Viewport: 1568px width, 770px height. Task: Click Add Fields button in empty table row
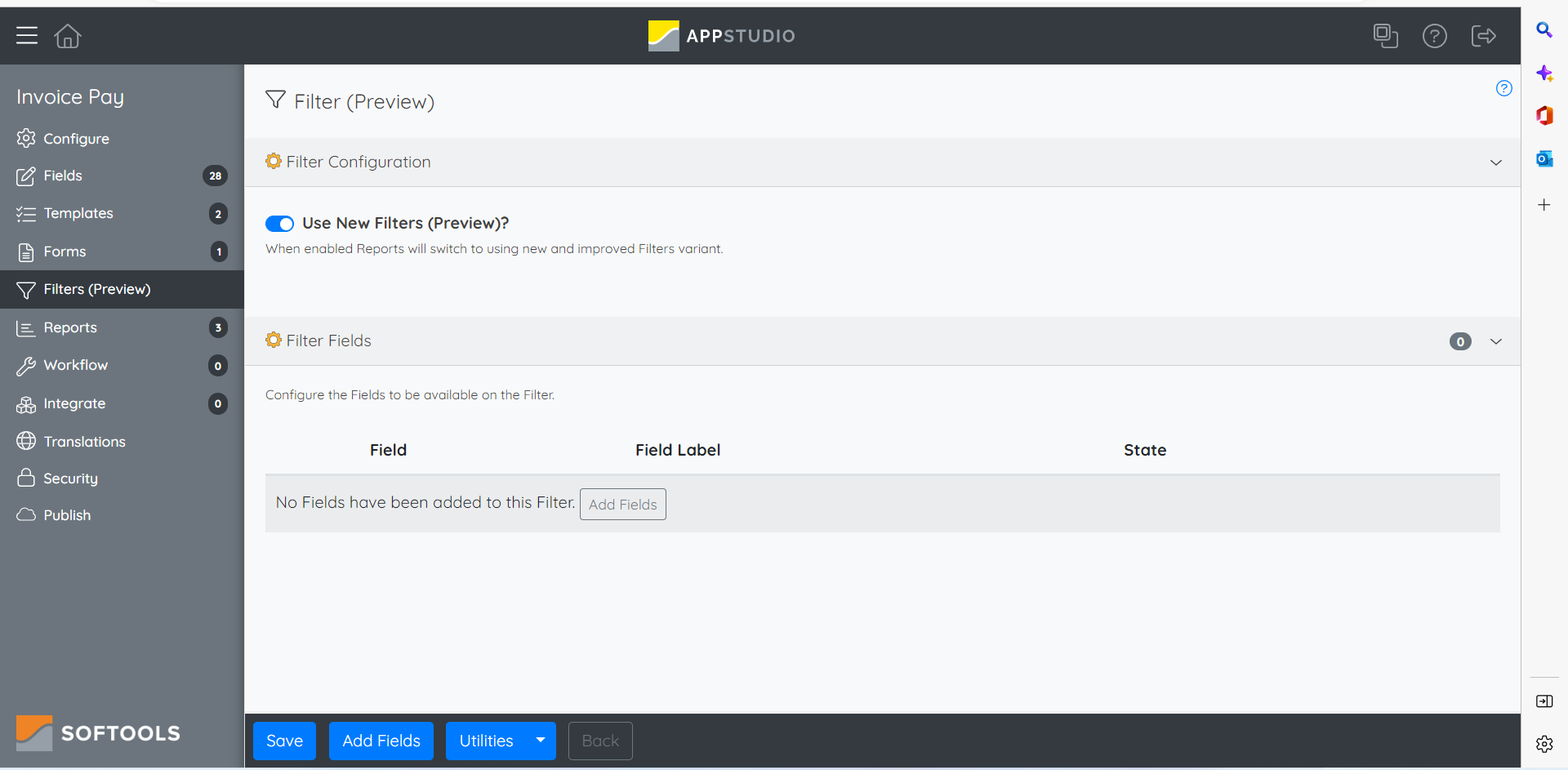623,504
